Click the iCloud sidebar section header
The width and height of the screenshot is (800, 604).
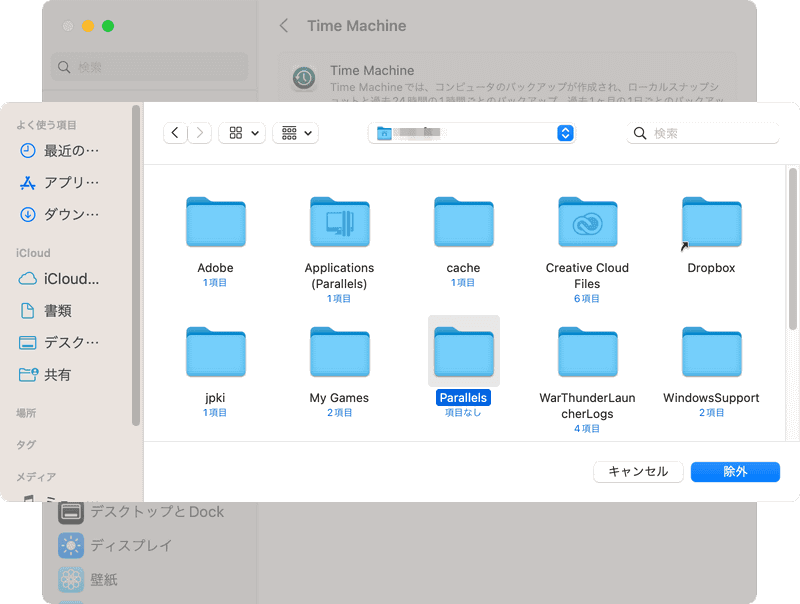[x=33, y=253]
